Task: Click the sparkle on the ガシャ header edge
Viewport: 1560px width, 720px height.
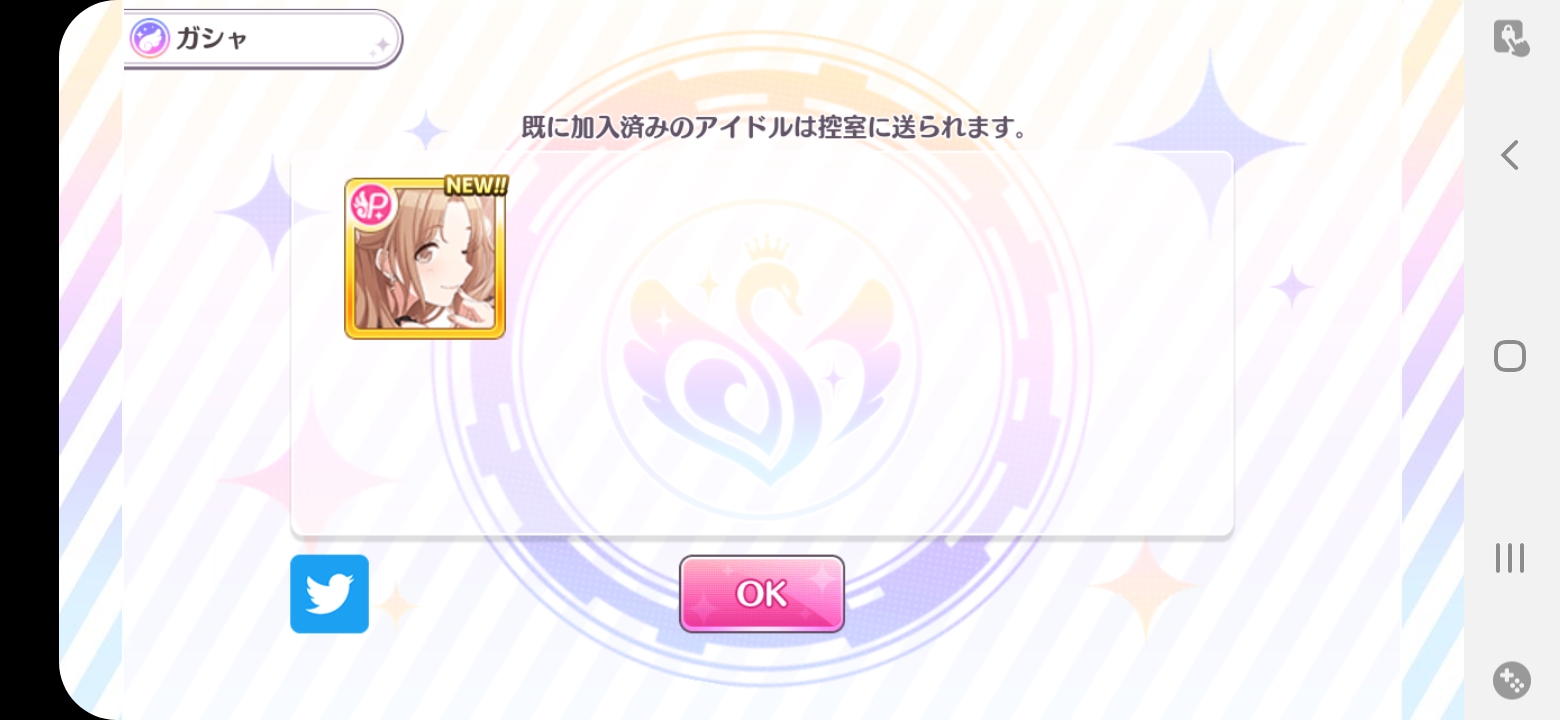Action: (x=380, y=45)
